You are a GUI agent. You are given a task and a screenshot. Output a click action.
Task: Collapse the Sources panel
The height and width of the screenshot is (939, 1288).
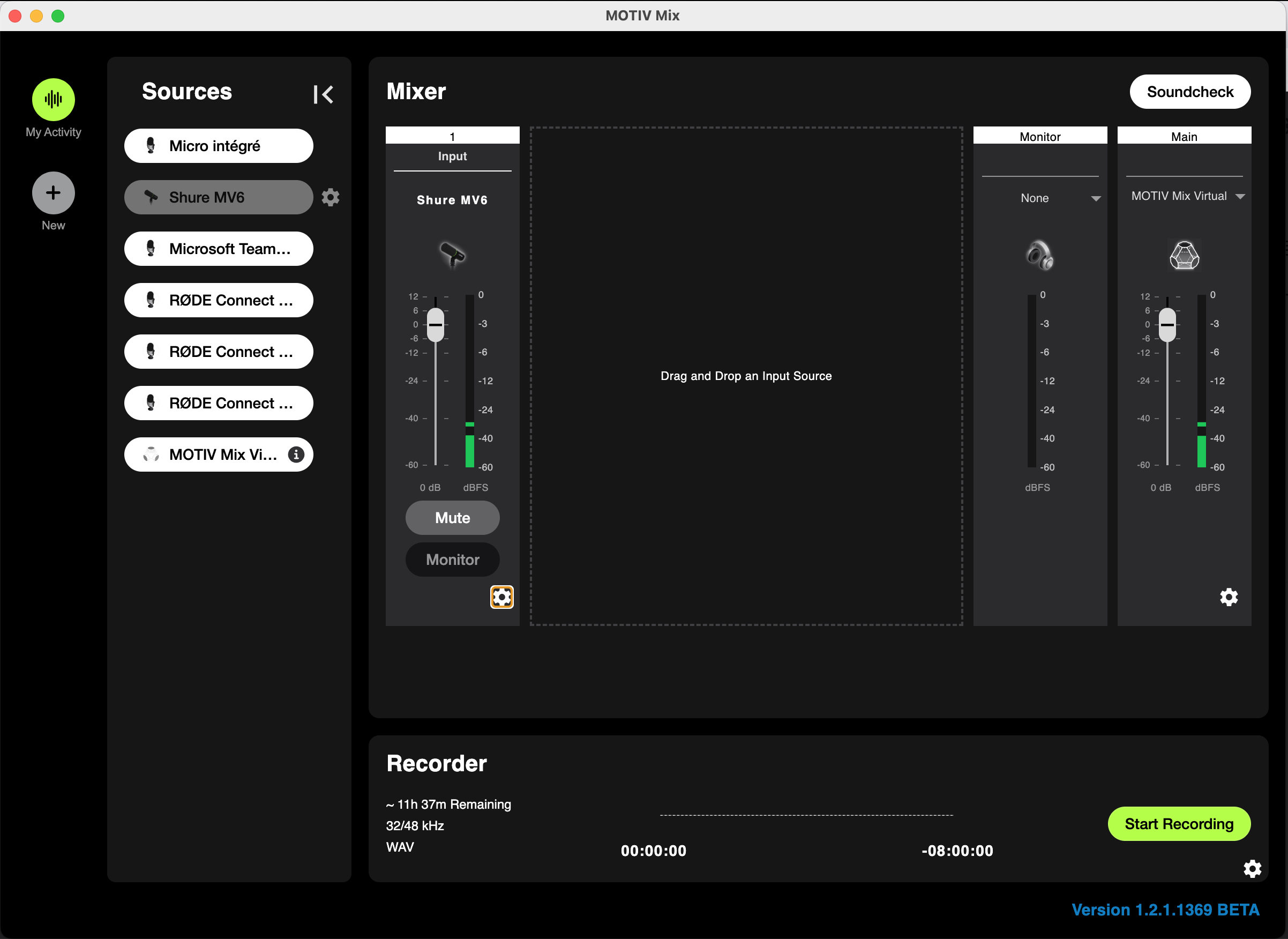323,94
